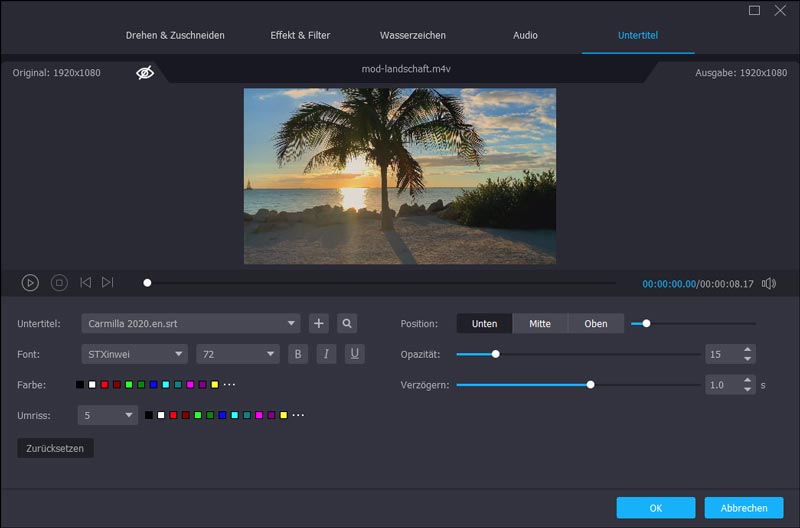Open the font size 72 dropdown
Viewport: 800px width, 528px height.
click(238, 354)
